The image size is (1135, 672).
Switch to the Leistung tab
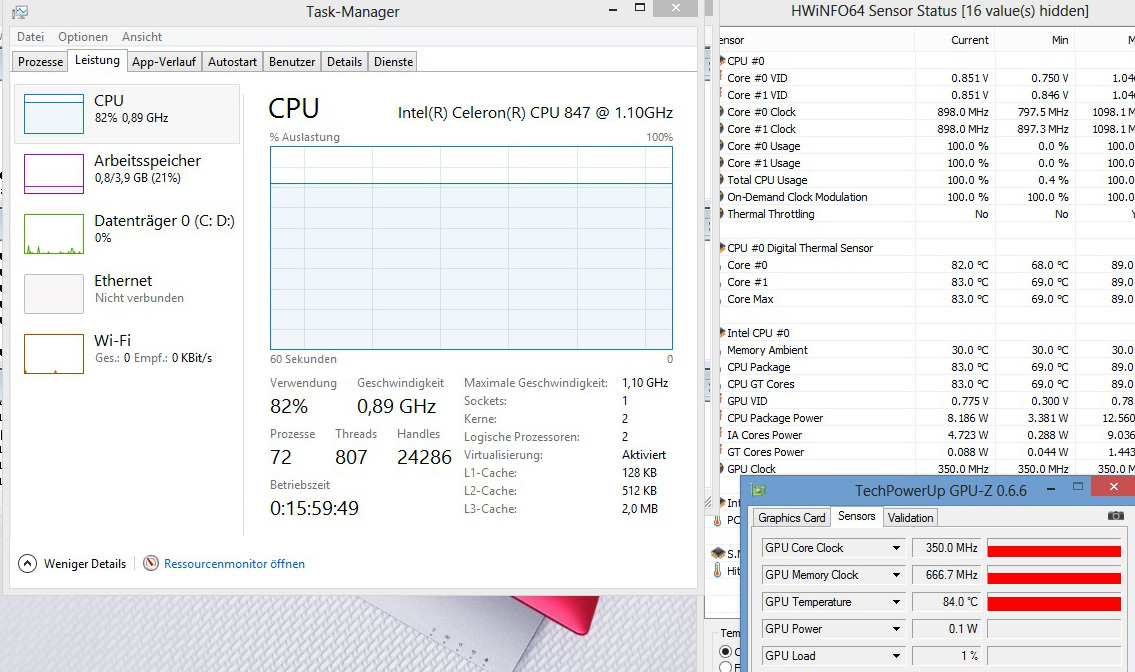pos(97,60)
